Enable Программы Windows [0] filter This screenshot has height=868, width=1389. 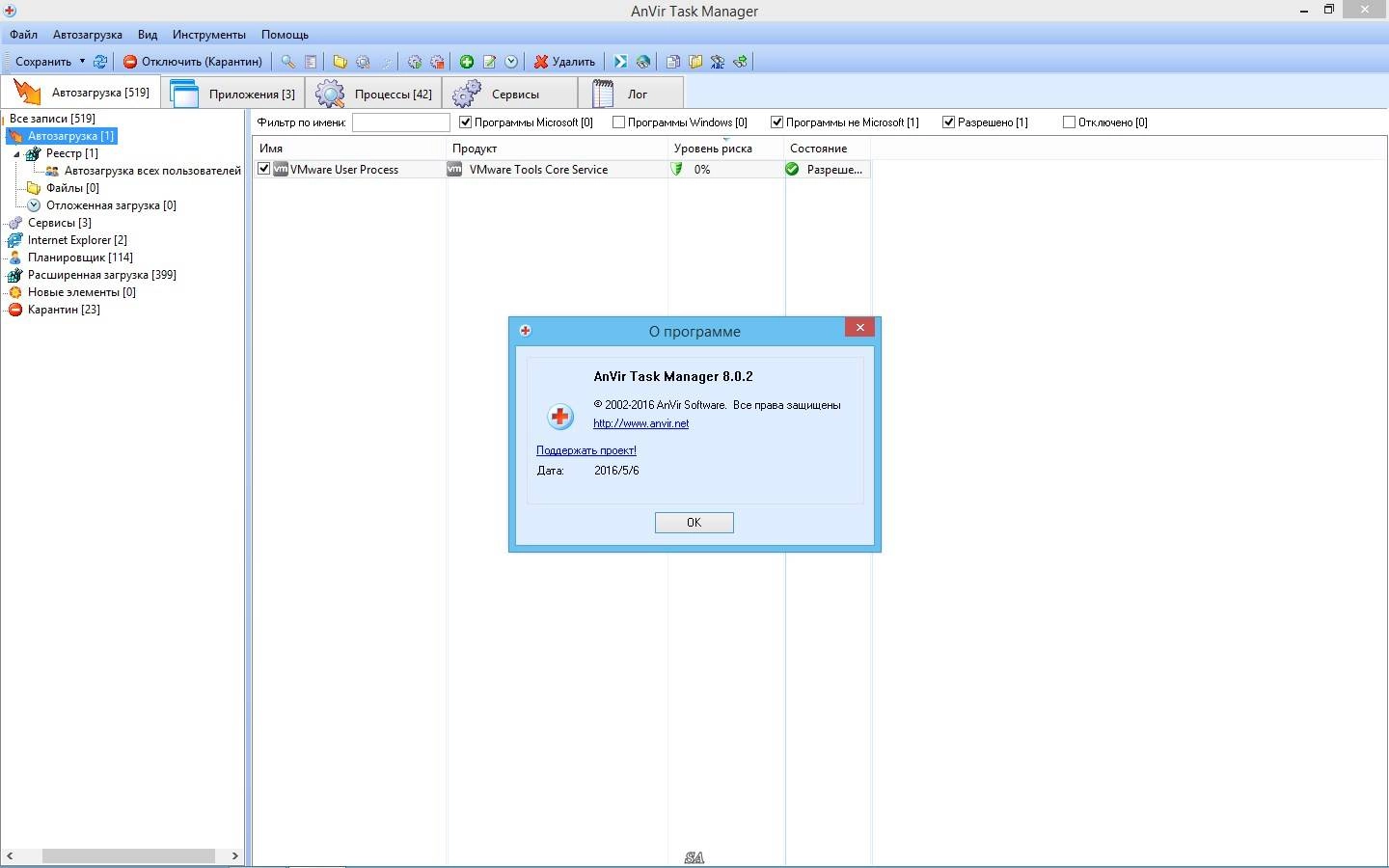click(619, 122)
